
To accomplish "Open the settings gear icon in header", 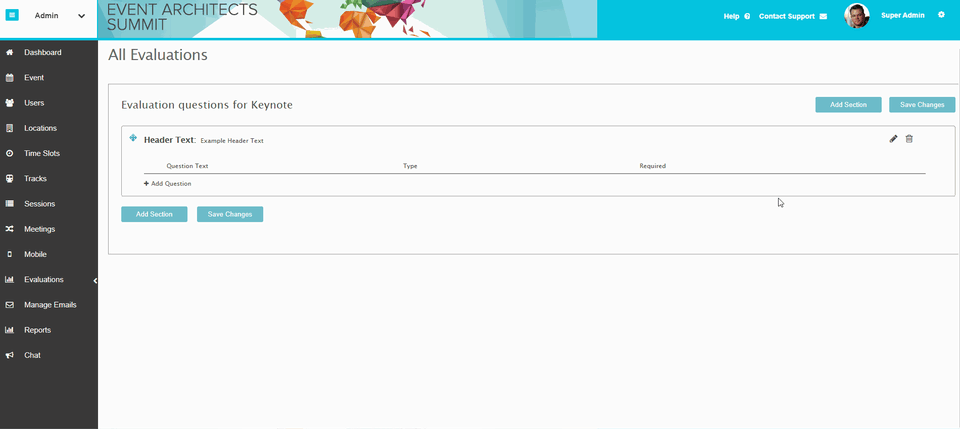I will [x=941, y=15].
